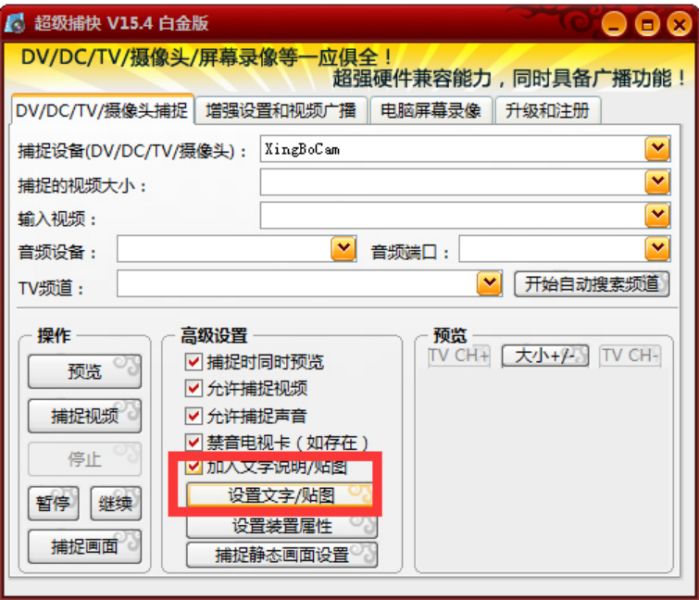This screenshot has width=699, height=600.
Task: Open the 增强设置和视频广播 tab
Action: (281, 110)
